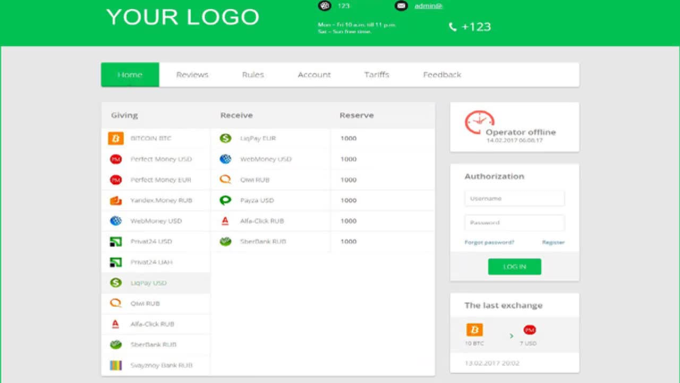Select SberBank RUB label in Receive list
The image size is (680, 383).
tap(263, 242)
